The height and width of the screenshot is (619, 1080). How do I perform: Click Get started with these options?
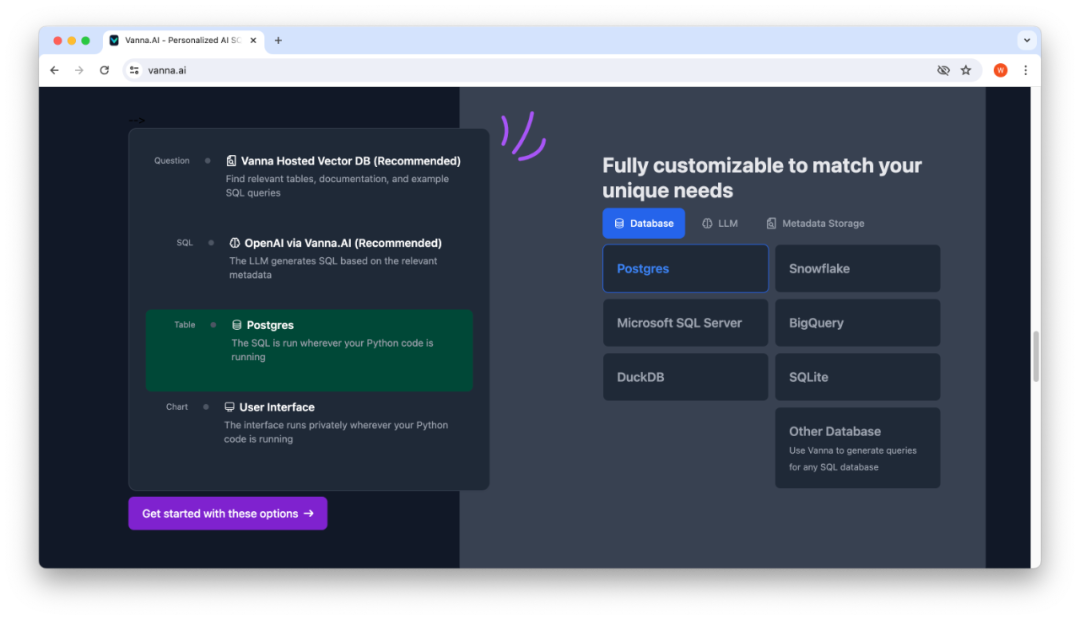(x=228, y=514)
